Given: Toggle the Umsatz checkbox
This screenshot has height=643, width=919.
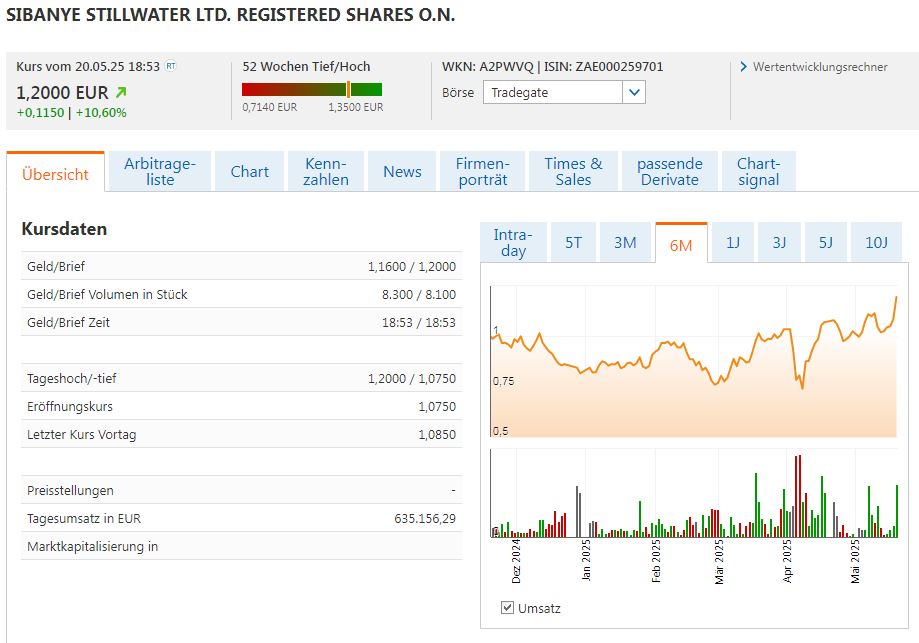Looking at the screenshot, I should [507, 608].
